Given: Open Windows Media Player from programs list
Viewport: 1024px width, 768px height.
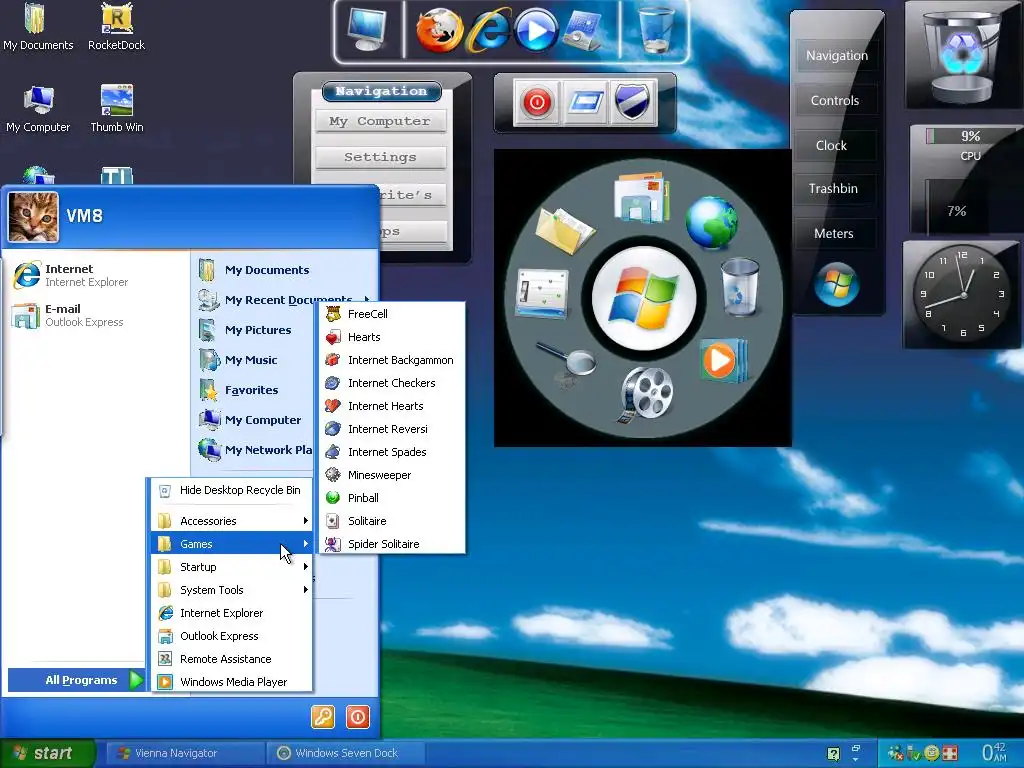Looking at the screenshot, I should pyautogui.click(x=232, y=682).
